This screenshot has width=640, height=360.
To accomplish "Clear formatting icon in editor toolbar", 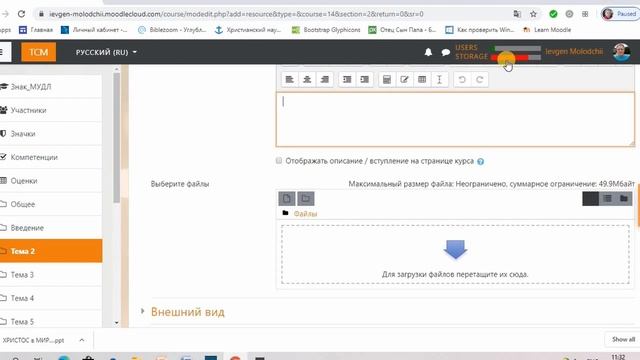I will point(440,80).
